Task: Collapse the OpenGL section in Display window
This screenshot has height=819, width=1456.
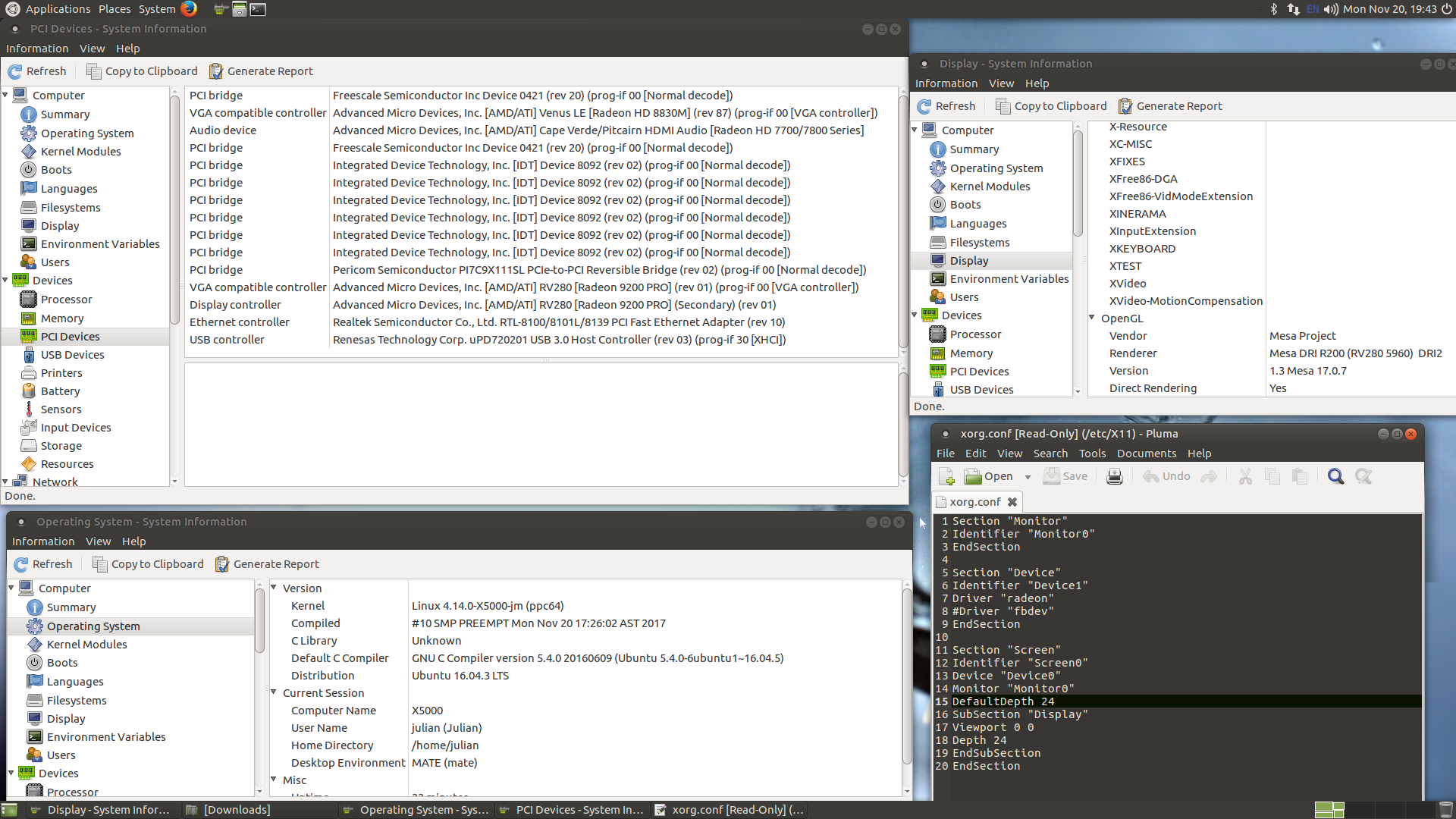Action: pyautogui.click(x=1092, y=318)
